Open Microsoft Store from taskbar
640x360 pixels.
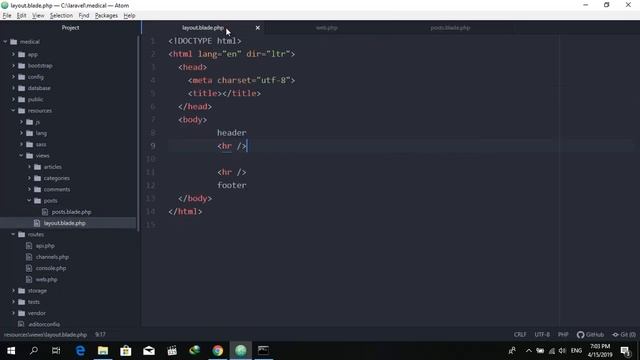(x=126, y=351)
